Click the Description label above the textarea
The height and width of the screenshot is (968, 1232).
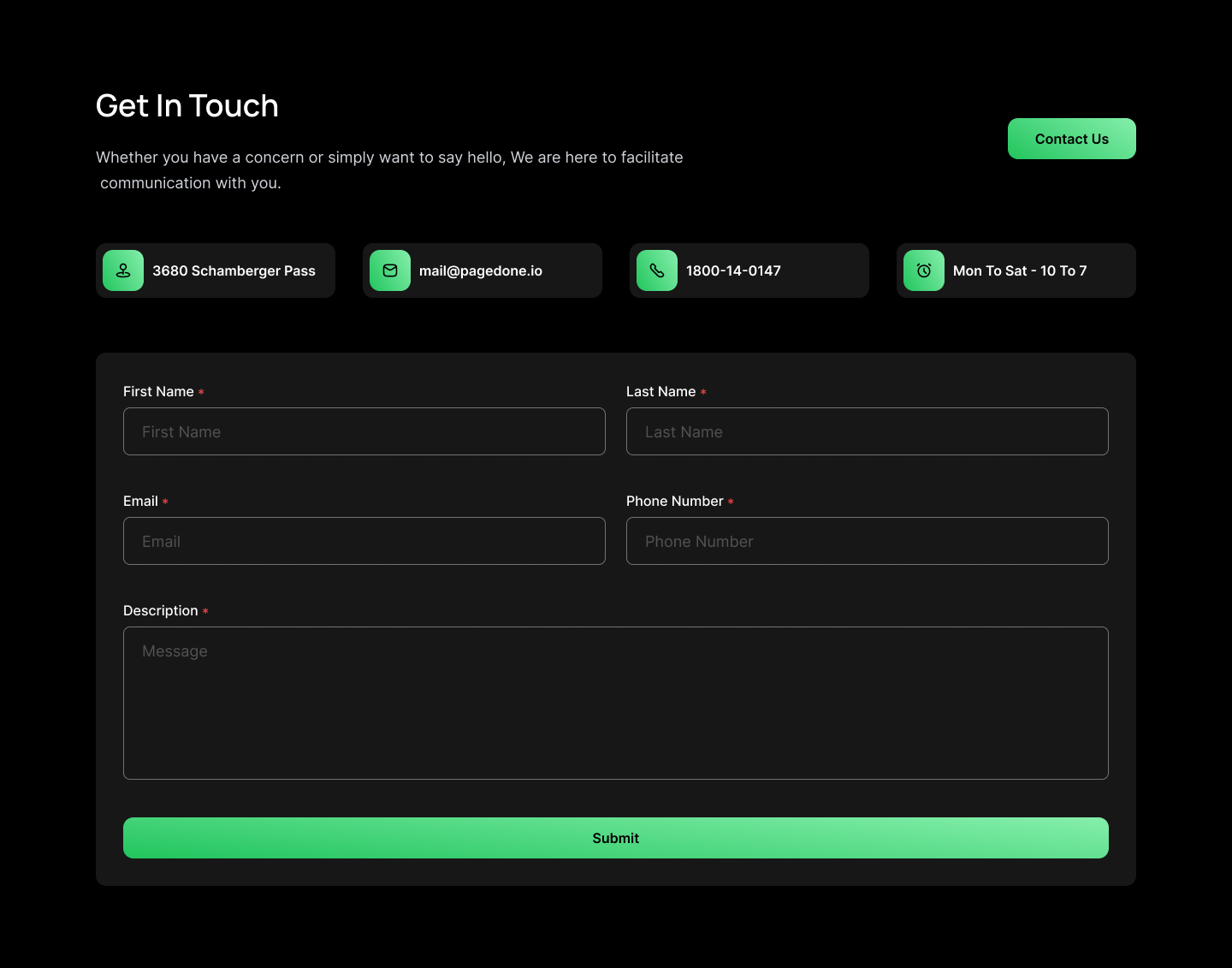point(161,610)
